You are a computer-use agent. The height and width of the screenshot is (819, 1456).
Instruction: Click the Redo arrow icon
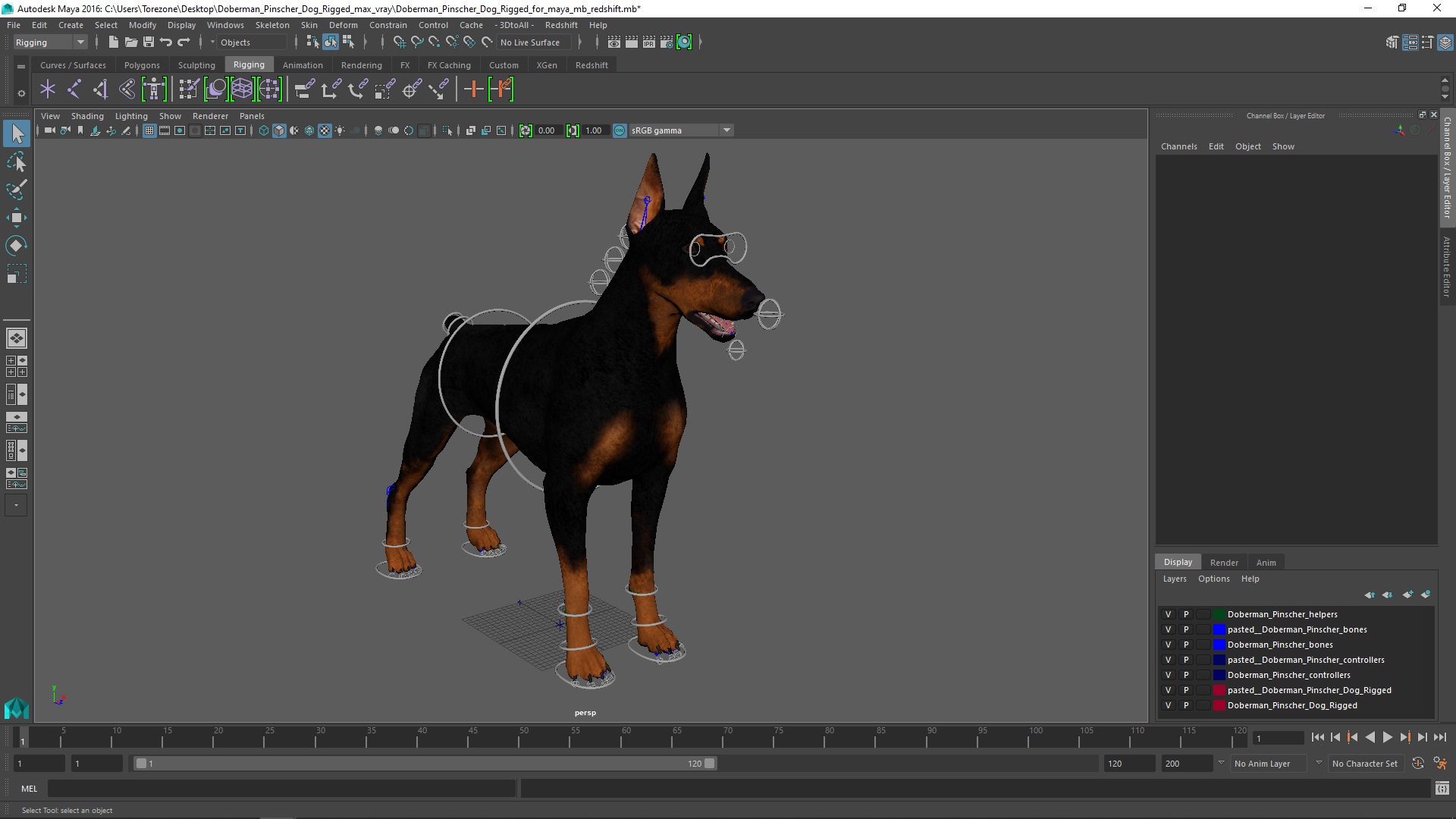pos(184,42)
